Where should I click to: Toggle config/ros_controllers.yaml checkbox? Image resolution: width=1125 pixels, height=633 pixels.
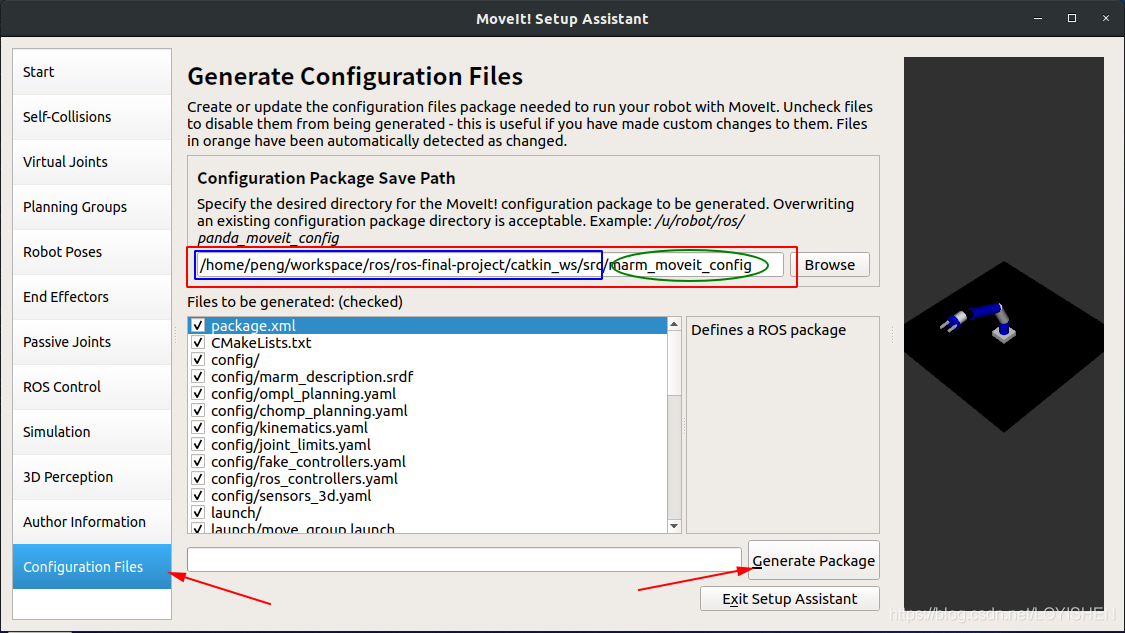tap(198, 479)
